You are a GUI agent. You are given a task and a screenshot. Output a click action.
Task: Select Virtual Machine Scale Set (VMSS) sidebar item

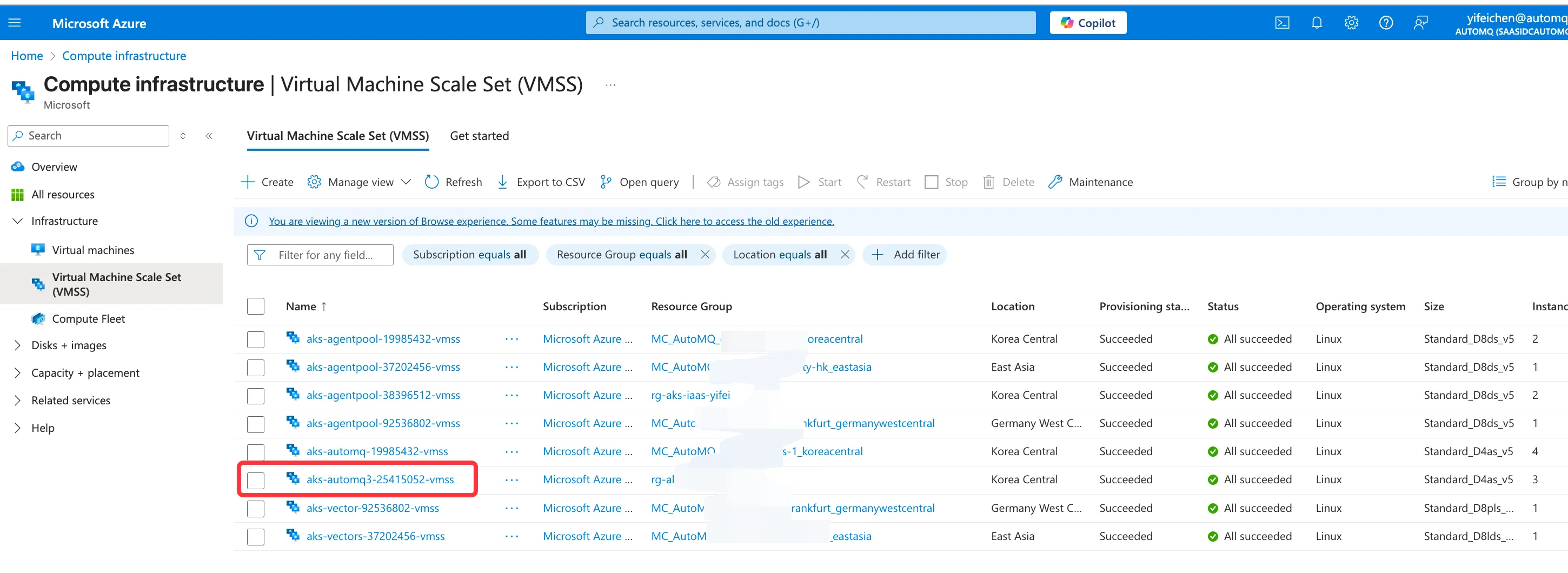pyautogui.click(x=111, y=284)
